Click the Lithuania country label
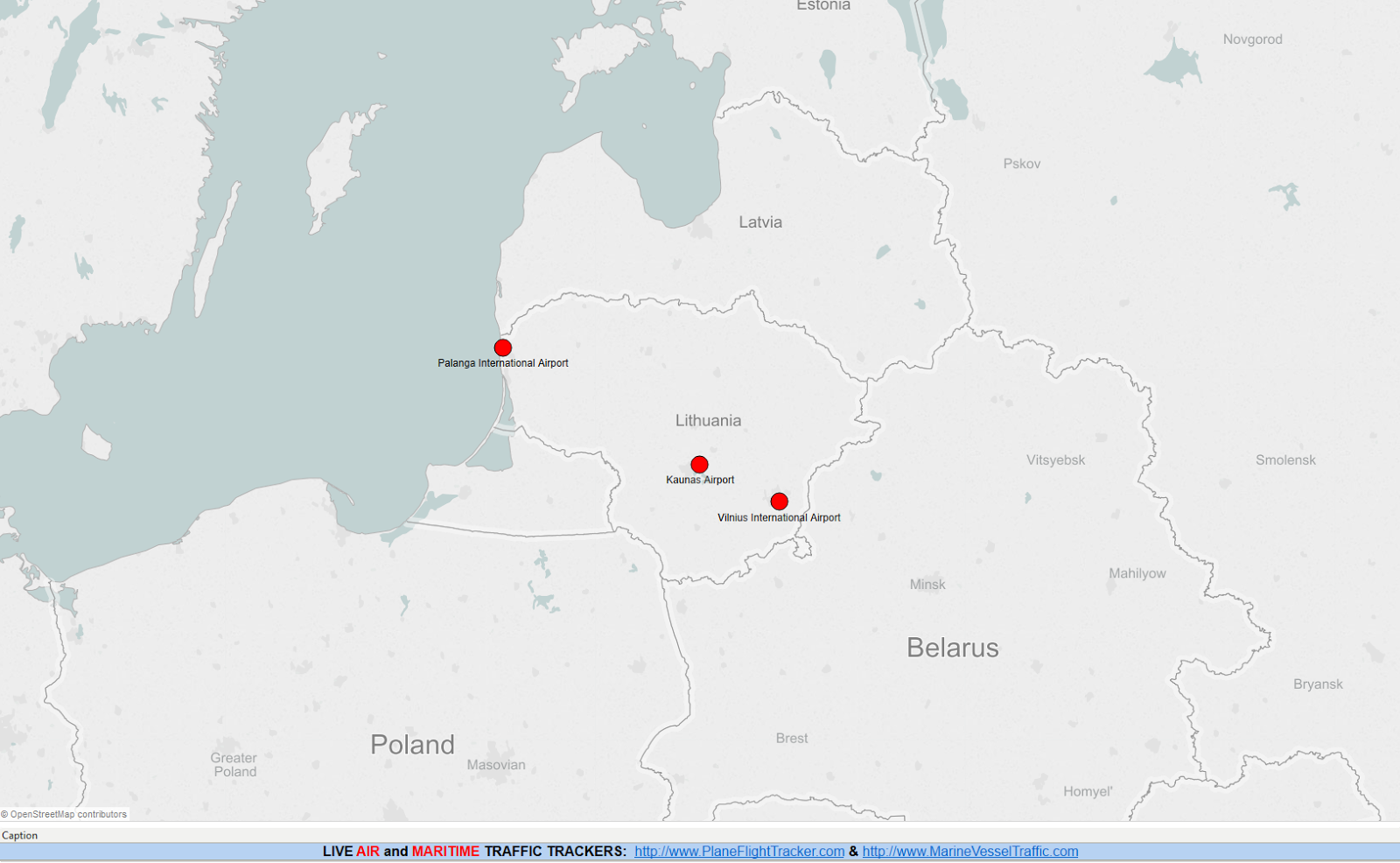 pos(709,421)
